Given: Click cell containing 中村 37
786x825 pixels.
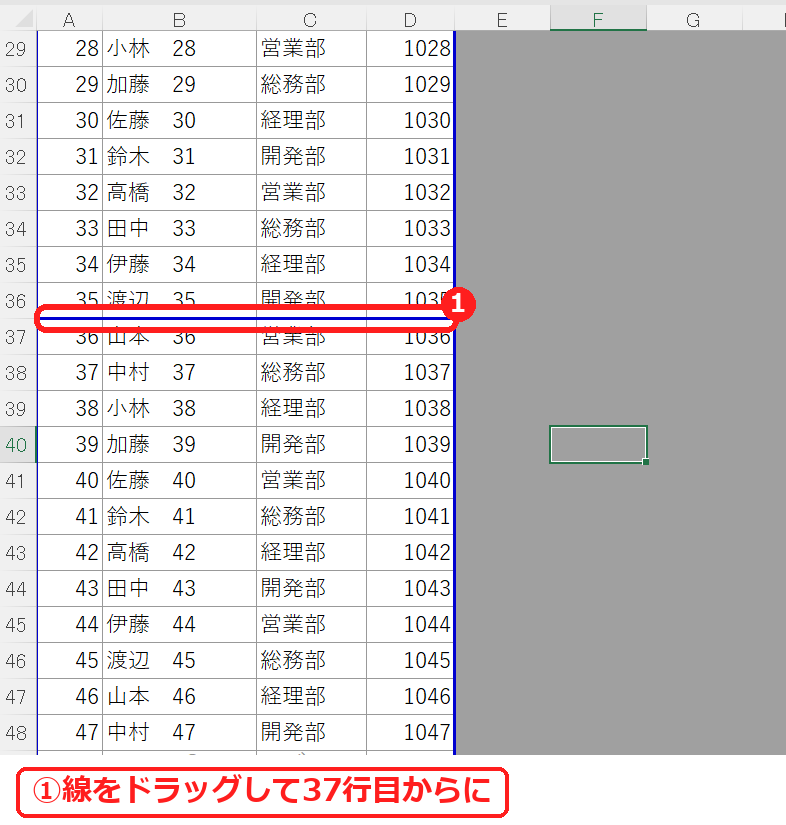Looking at the screenshot, I should click(x=179, y=373).
